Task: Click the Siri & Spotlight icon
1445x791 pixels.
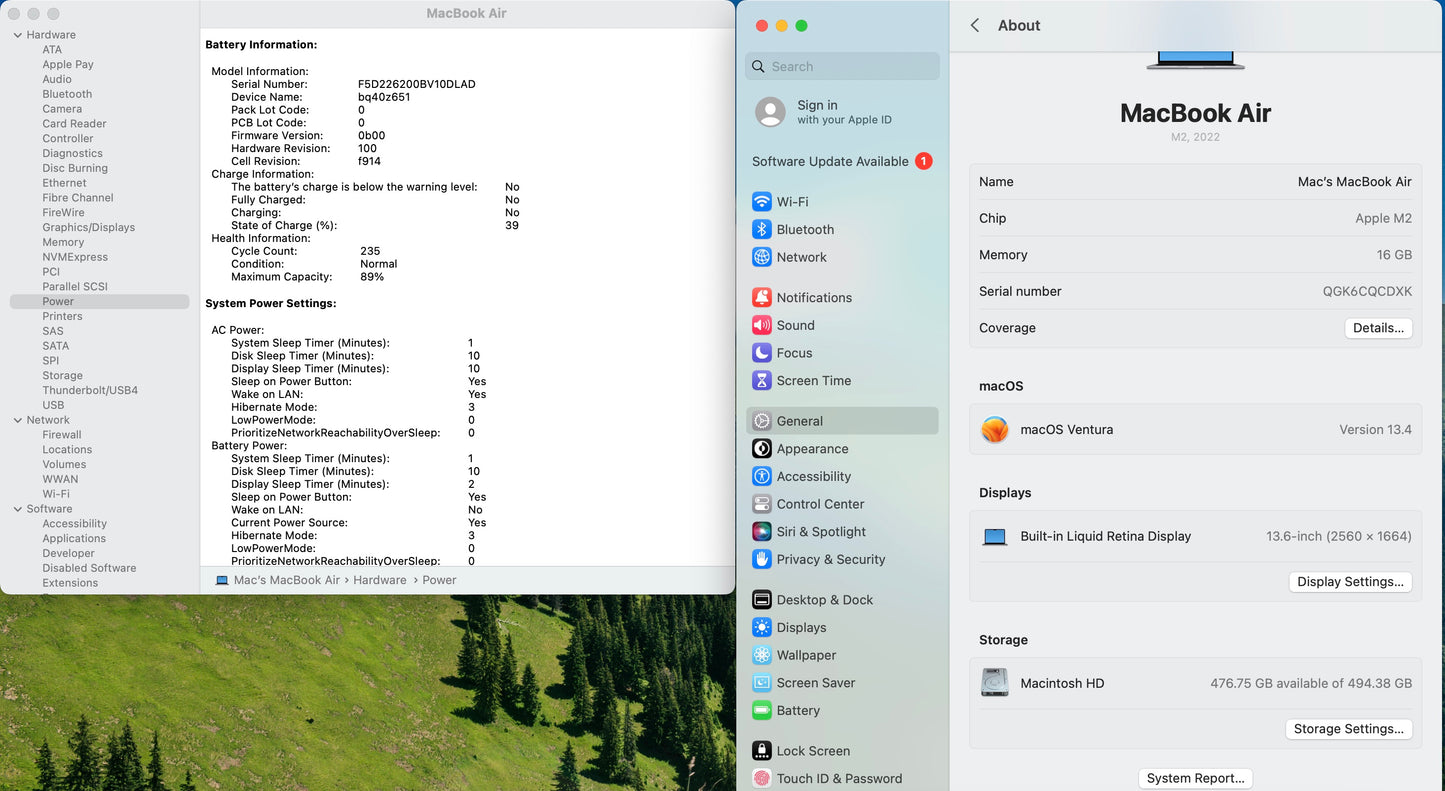Action: (762, 532)
